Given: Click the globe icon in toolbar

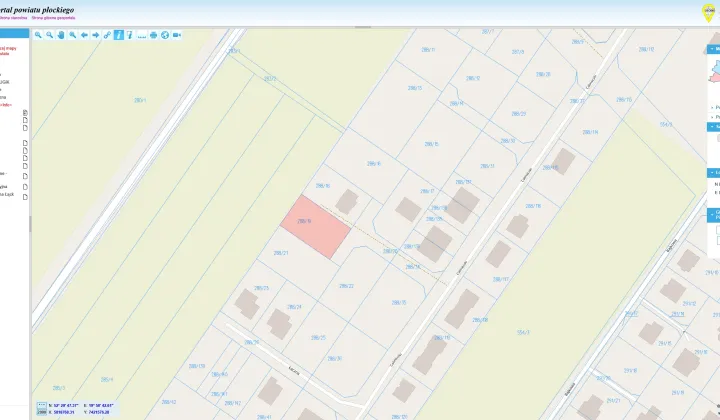Looking at the screenshot, I should coord(165,35).
